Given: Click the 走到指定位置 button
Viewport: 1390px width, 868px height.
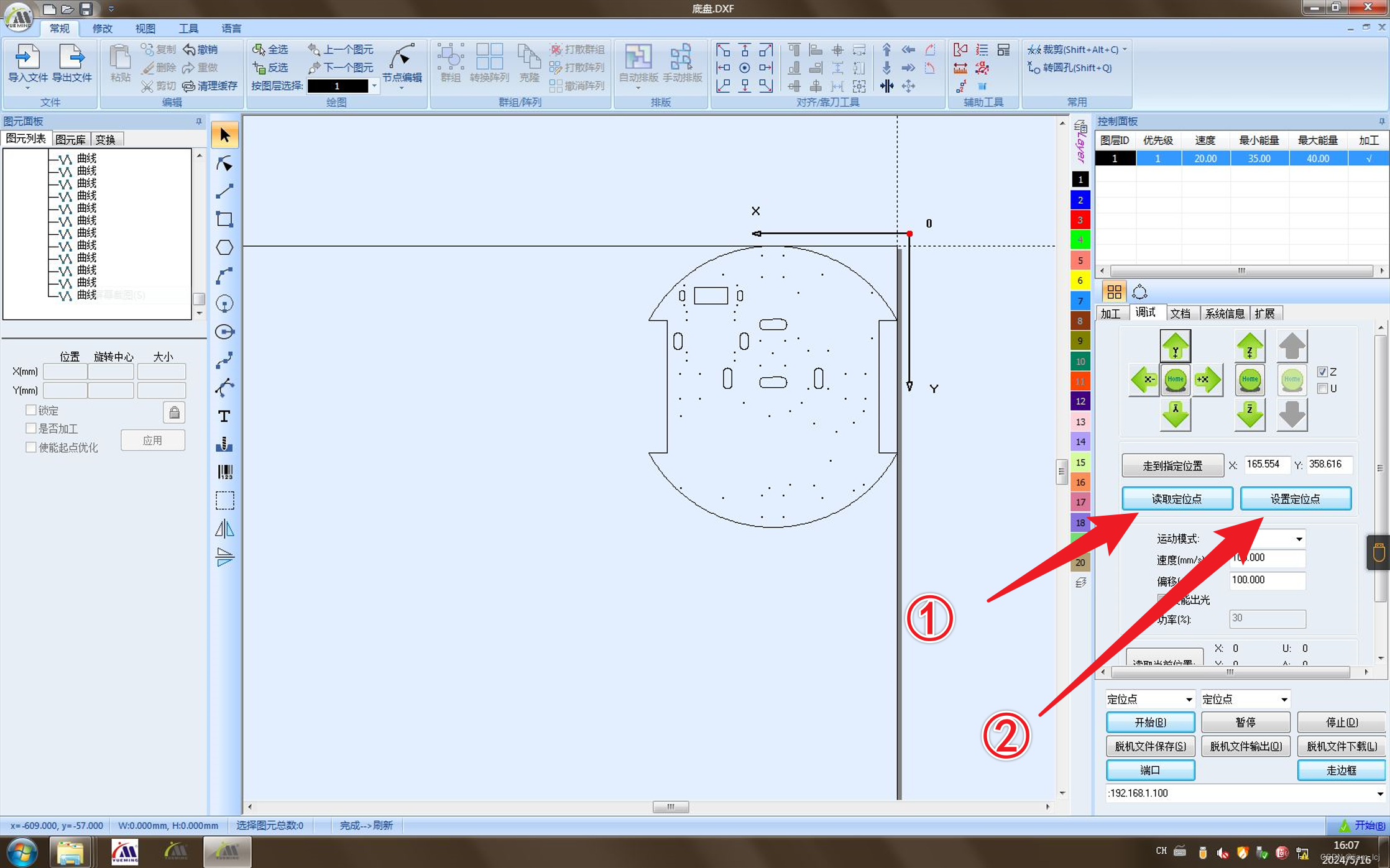Looking at the screenshot, I should pos(1172,465).
